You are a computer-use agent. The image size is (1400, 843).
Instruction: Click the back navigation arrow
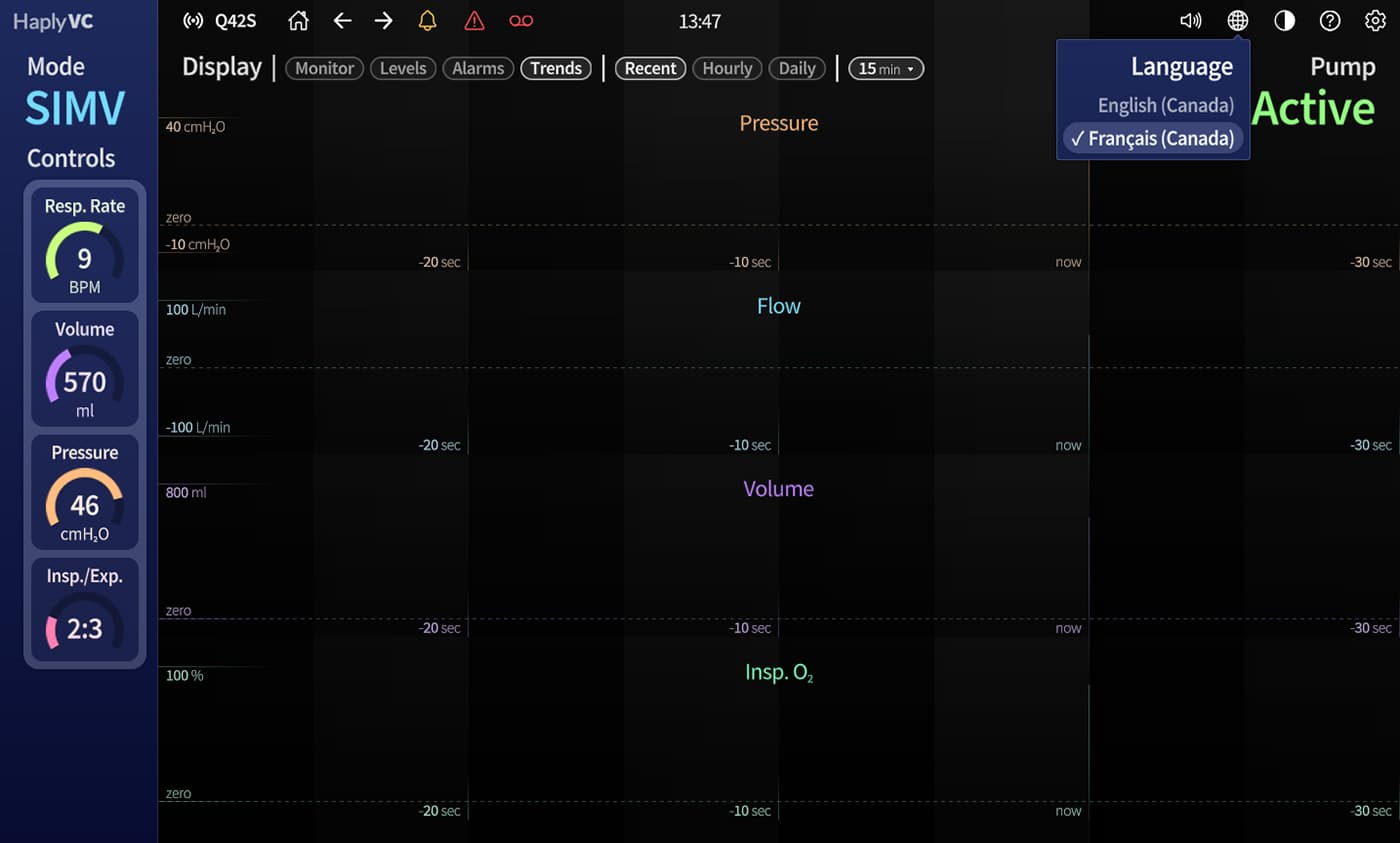[342, 20]
